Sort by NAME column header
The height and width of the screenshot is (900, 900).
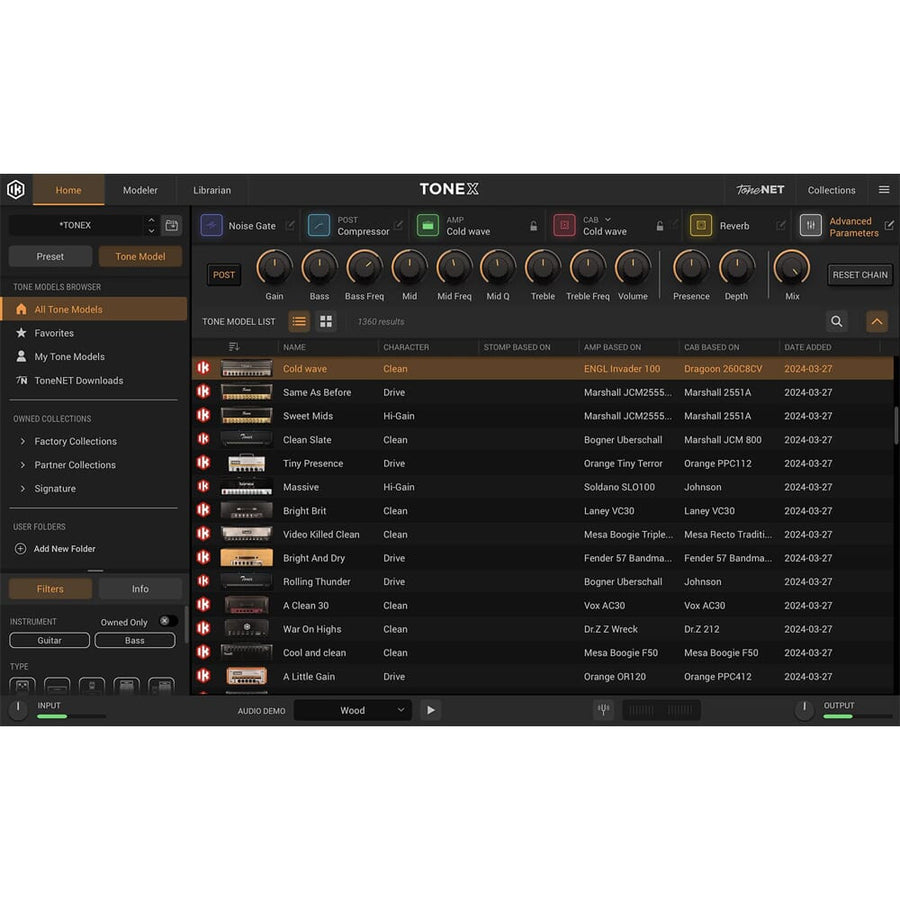294,347
